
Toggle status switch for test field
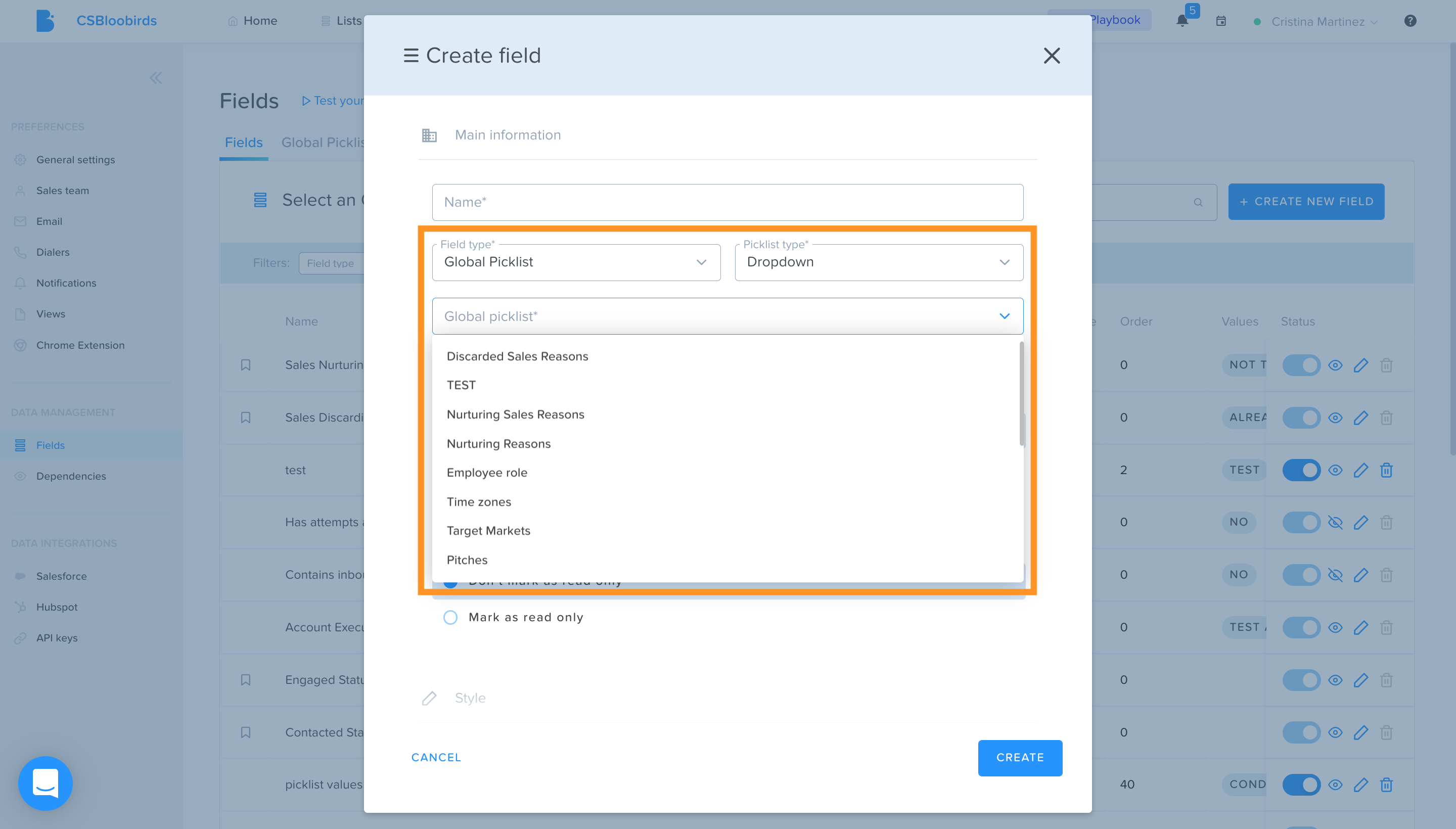point(1301,470)
